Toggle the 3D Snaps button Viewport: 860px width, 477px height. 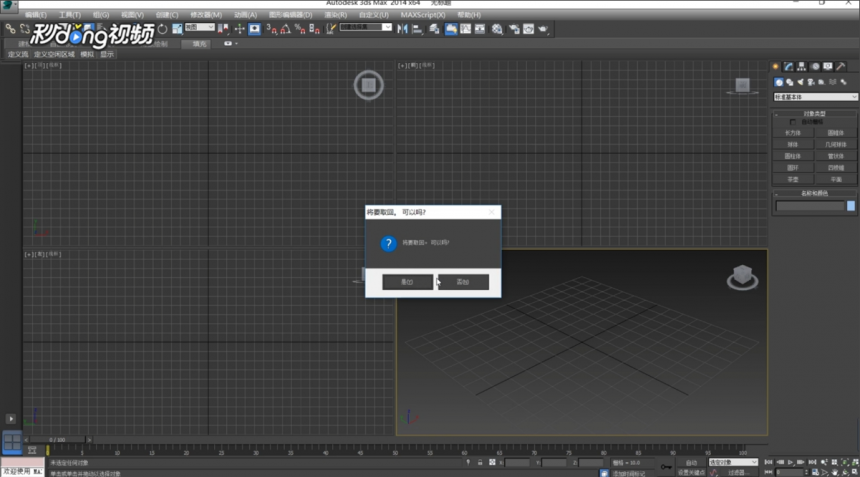click(271, 29)
